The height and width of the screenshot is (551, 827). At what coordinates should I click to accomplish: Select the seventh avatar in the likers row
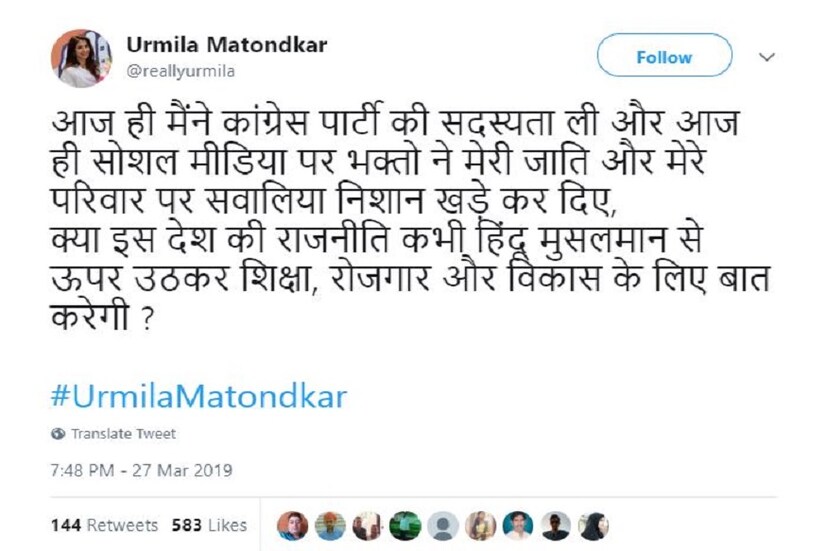(518, 526)
